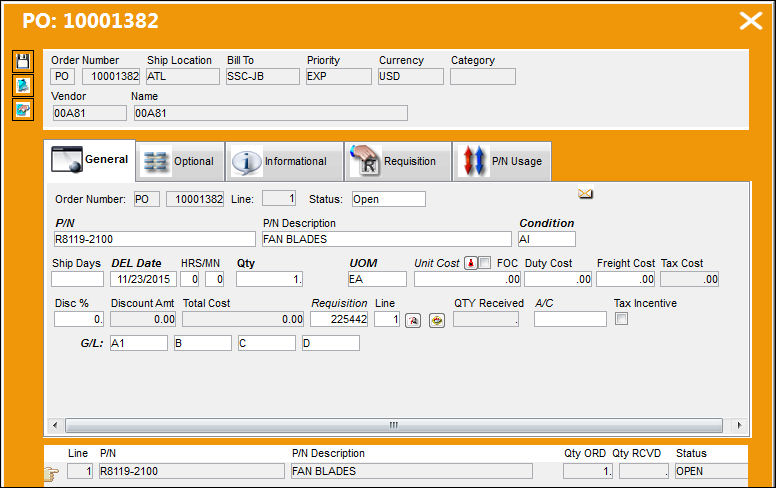The height and width of the screenshot is (488, 776).
Task: Click the Qty field in General tab
Action: (269, 279)
